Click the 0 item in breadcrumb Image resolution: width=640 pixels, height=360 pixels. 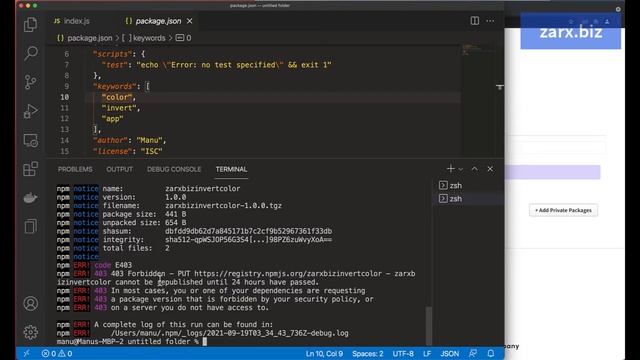coord(183,38)
